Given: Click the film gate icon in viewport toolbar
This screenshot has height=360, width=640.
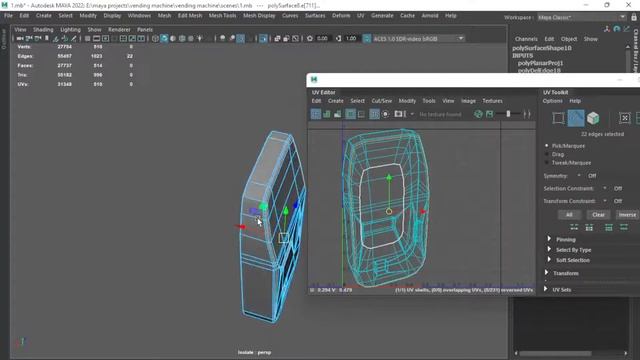Looking at the screenshot, I should [x=96, y=39].
